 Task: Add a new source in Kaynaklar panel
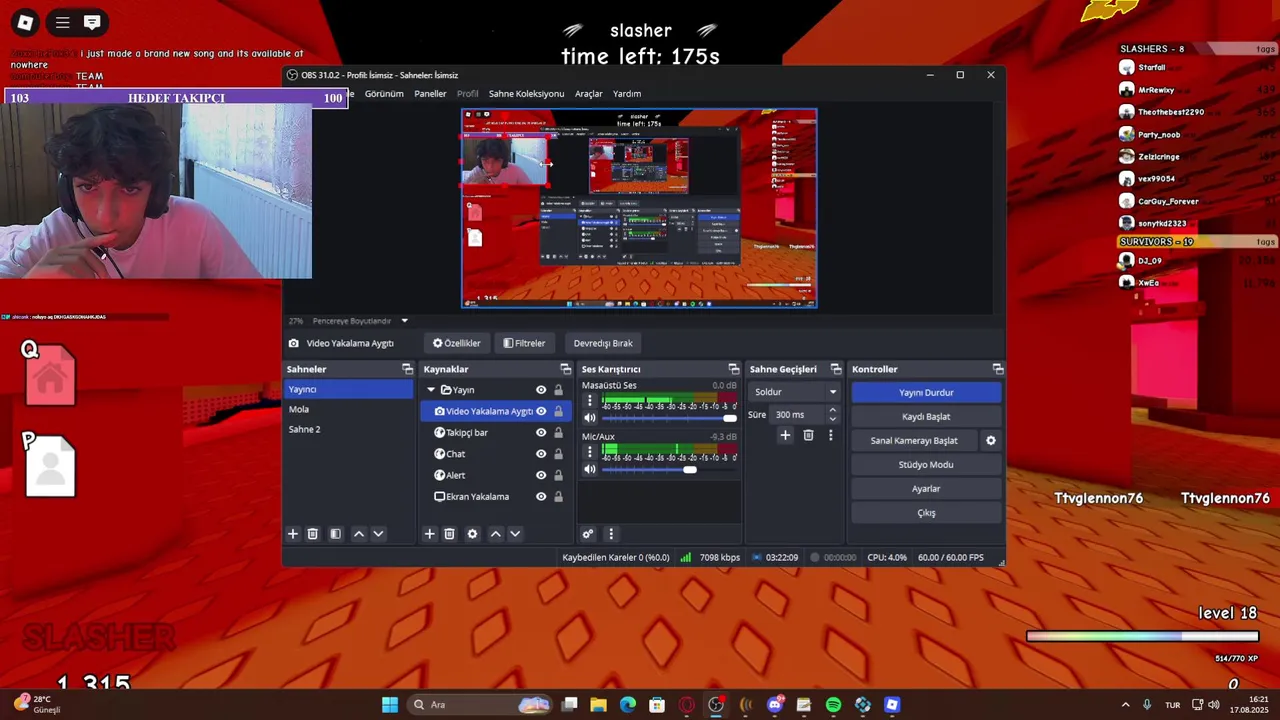pyautogui.click(x=430, y=534)
